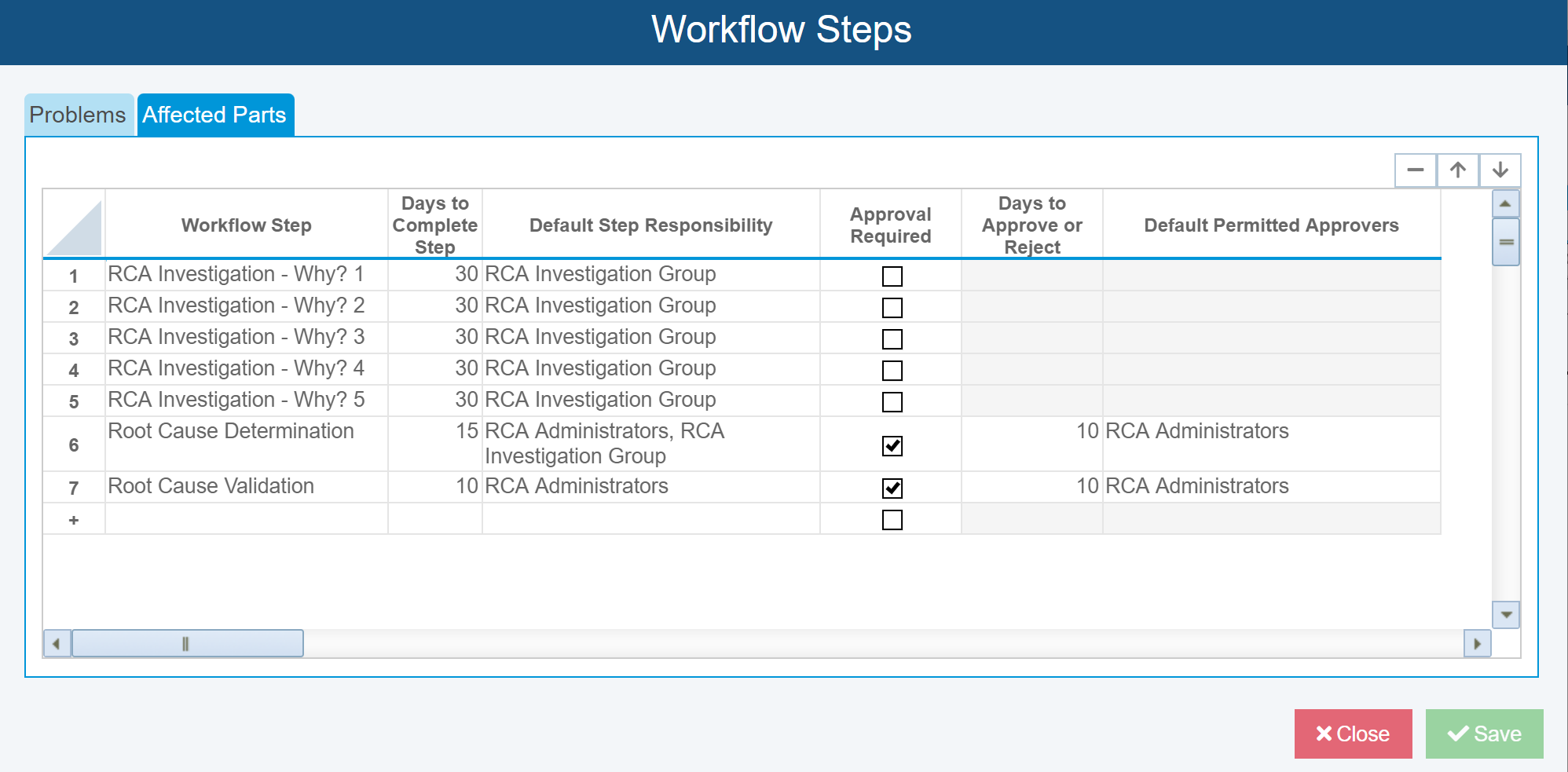Viewport: 1568px width, 772px height.
Task: Select the Affected Parts tab
Action: 214,115
